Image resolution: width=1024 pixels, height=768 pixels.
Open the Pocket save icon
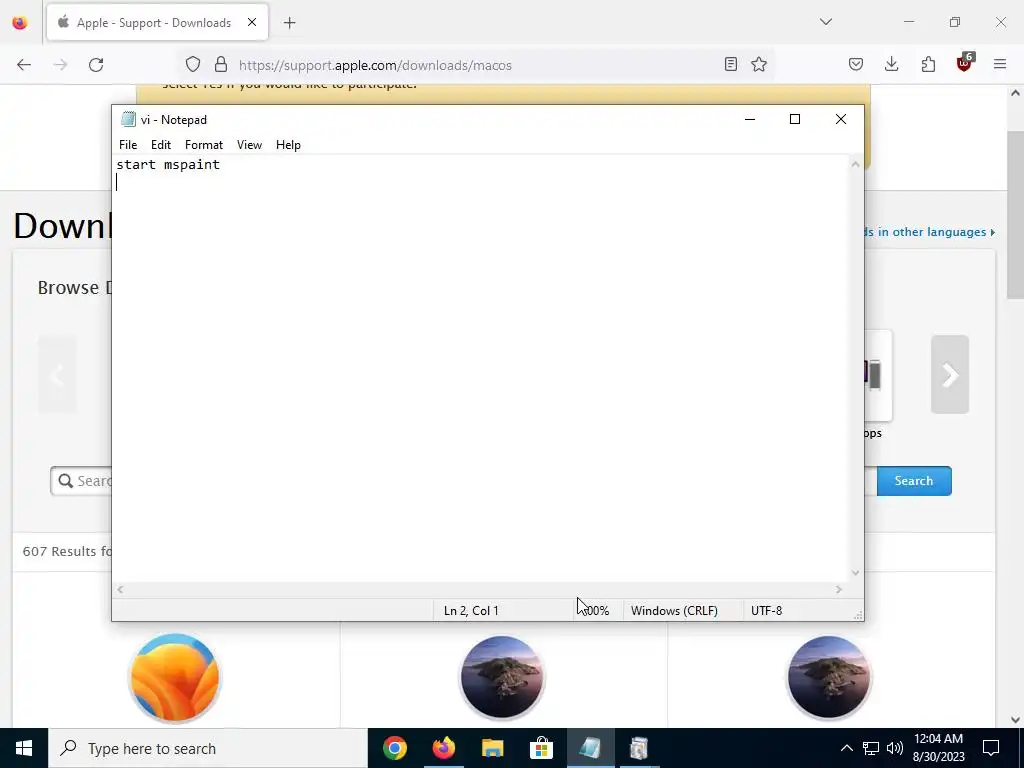coord(856,64)
